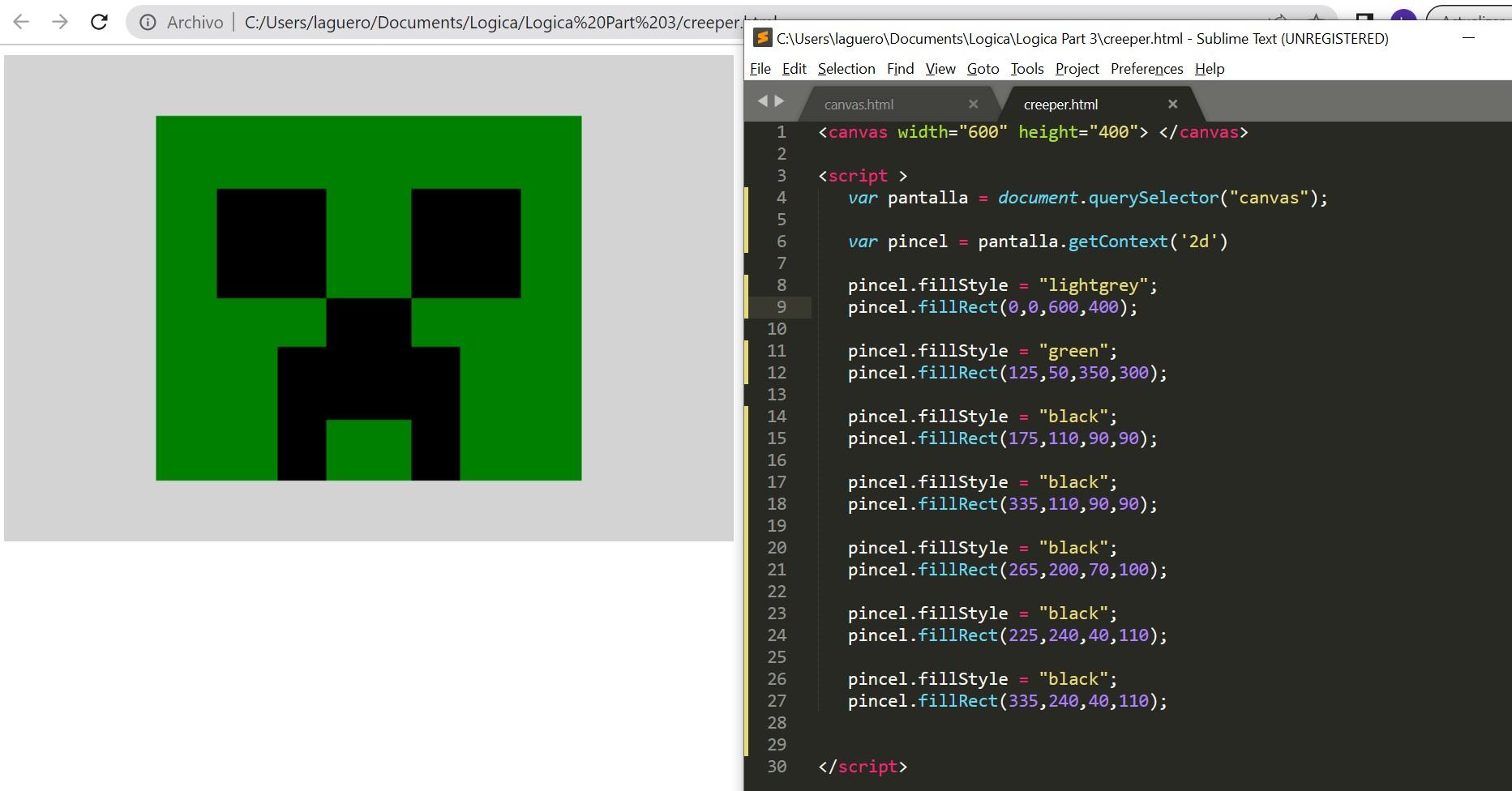The width and height of the screenshot is (1512, 791).
Task: Open the Preferences menu
Action: pos(1146,69)
